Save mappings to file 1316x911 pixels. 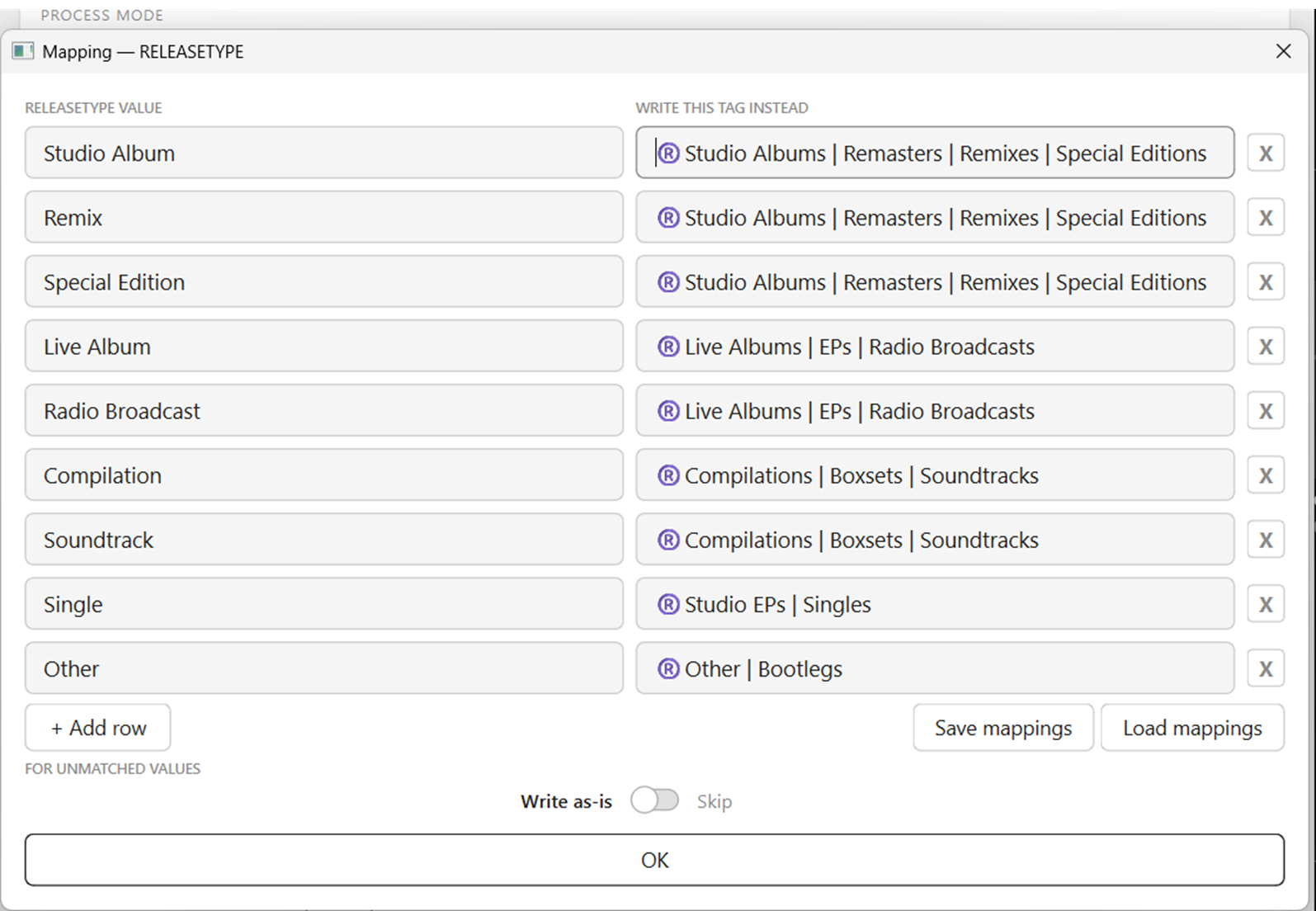pos(1002,728)
